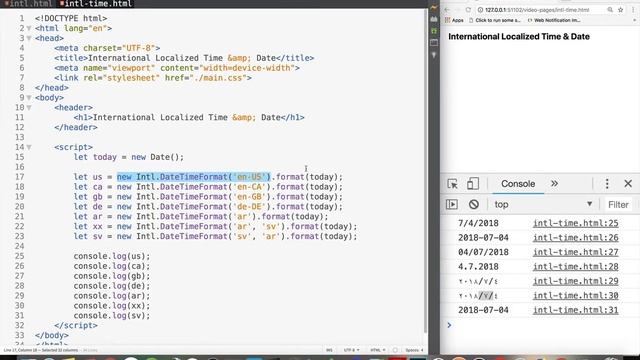Close the DevTools panel

point(628,184)
